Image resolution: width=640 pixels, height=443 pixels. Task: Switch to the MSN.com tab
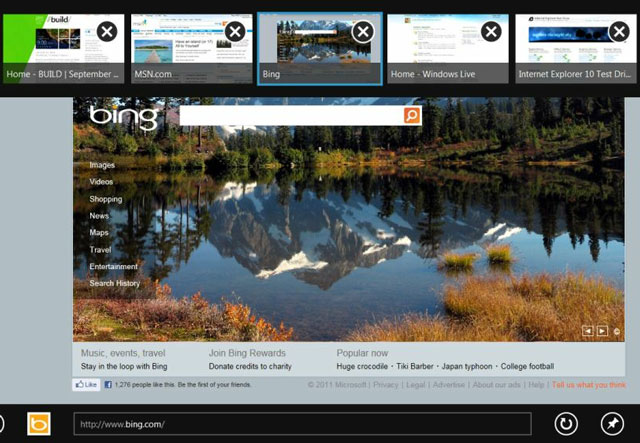(191, 49)
